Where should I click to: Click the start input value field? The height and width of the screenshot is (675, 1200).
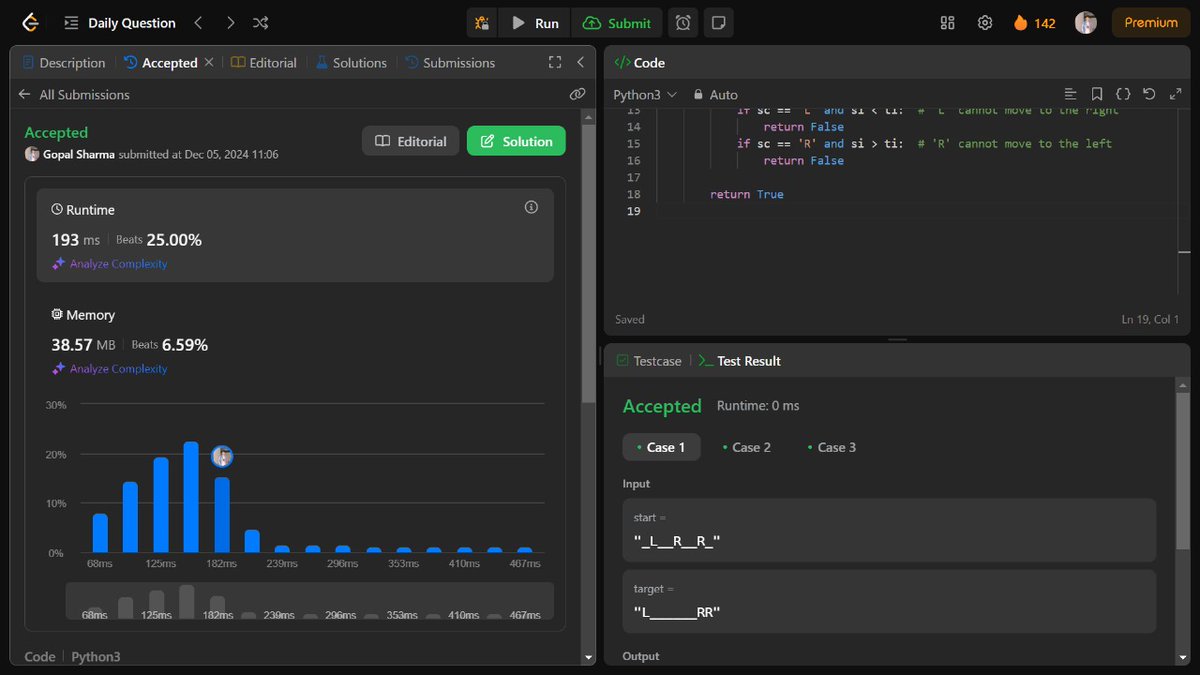(x=889, y=530)
